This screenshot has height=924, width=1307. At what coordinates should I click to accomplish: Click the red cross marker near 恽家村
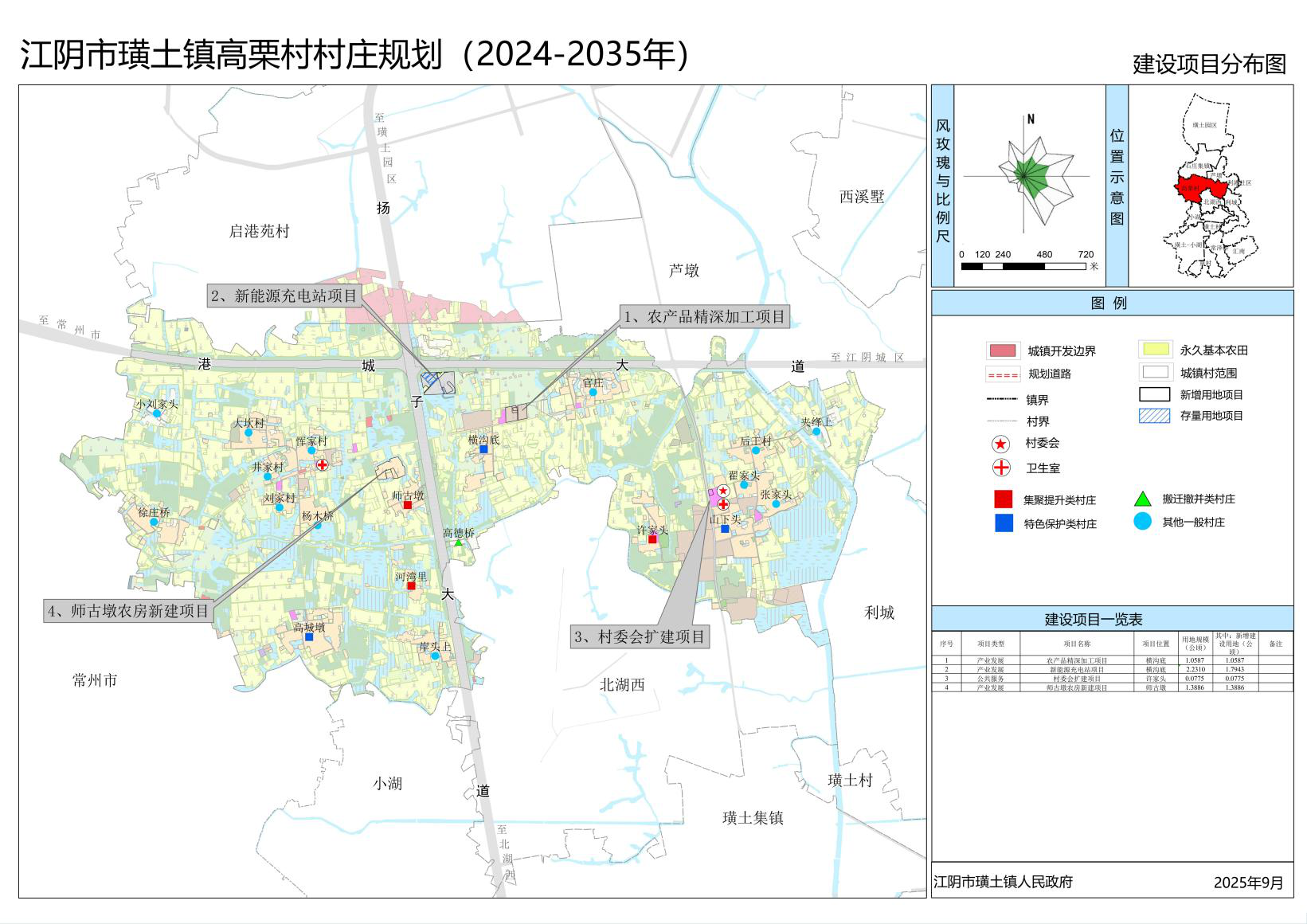[x=322, y=464]
